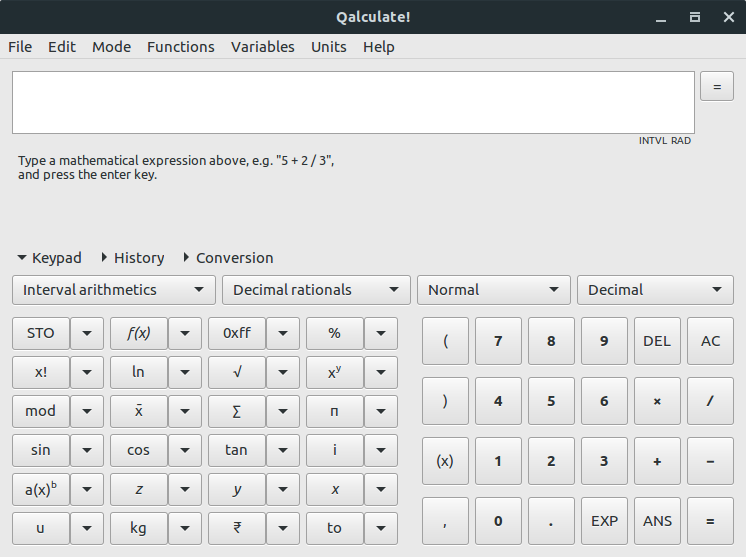The height and width of the screenshot is (557, 746).
Task: Click the sigma sum button
Action: [x=237, y=411]
